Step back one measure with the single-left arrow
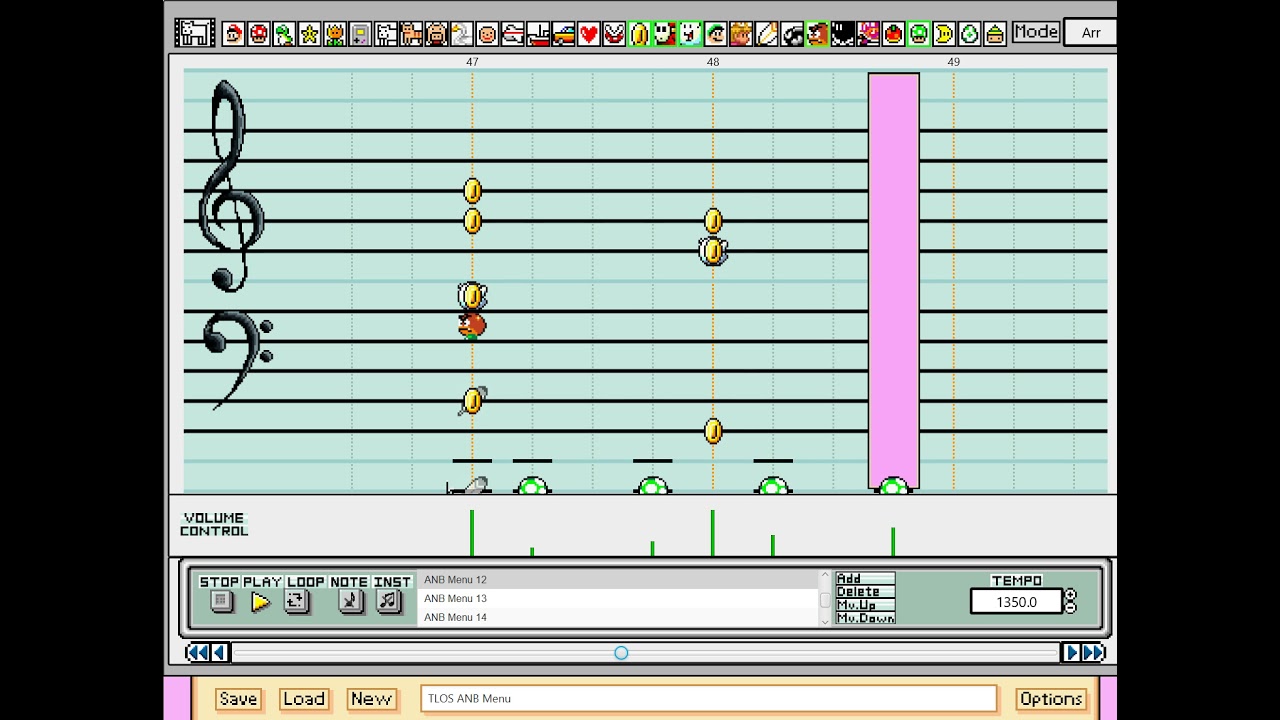This screenshot has height=720, width=1280. (220, 653)
